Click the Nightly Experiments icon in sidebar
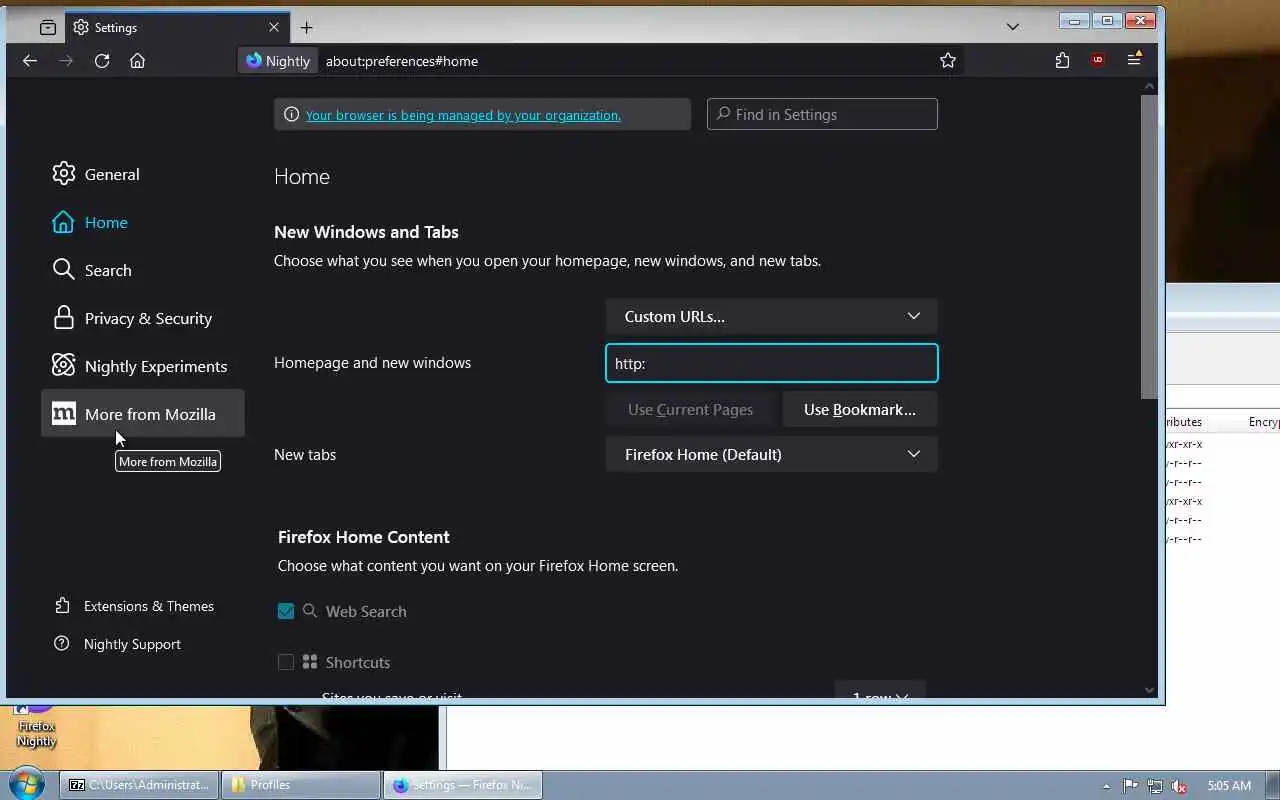Image resolution: width=1280 pixels, height=800 pixels. point(63,365)
